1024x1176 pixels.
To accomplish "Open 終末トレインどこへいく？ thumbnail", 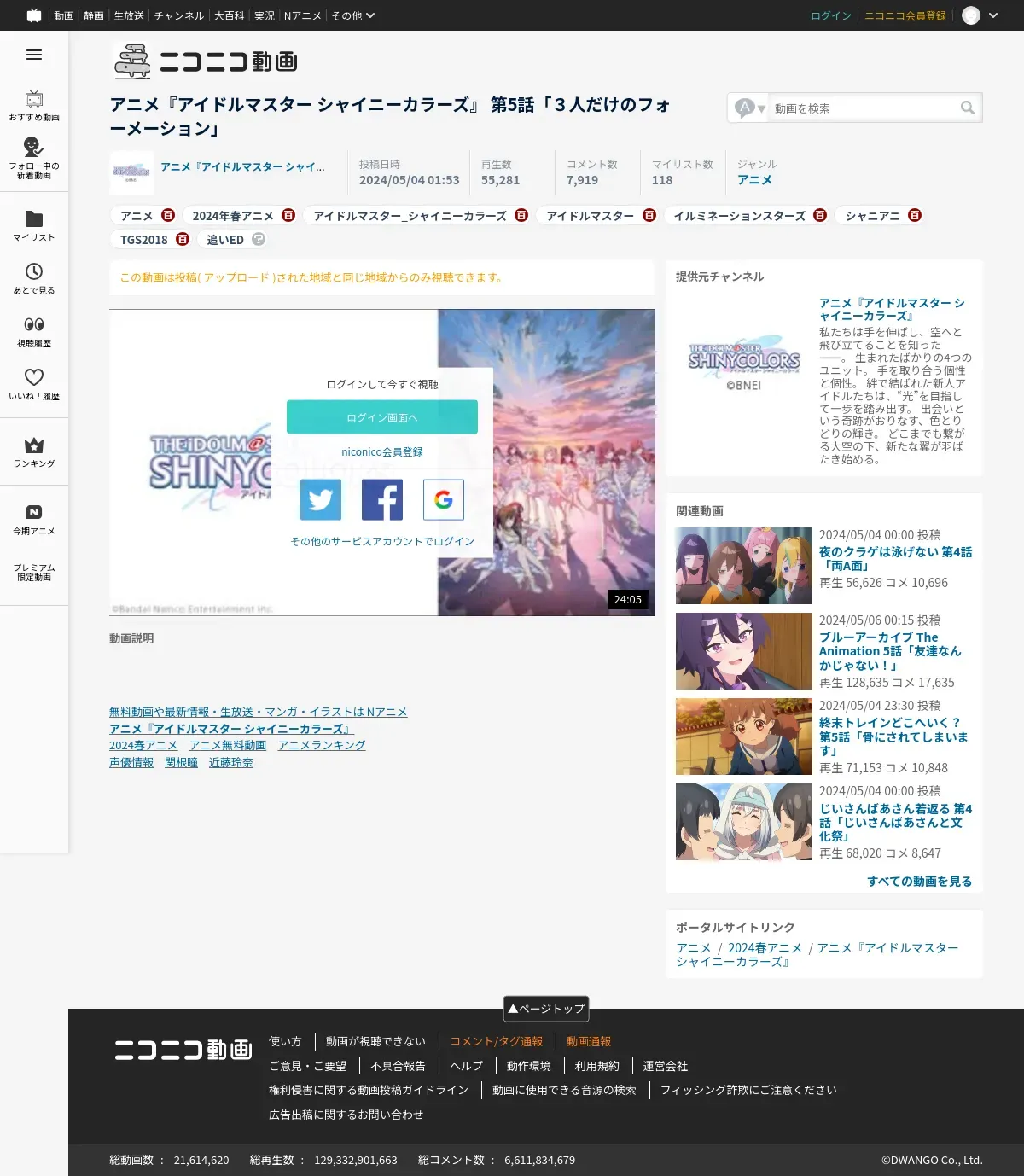I will click(744, 736).
